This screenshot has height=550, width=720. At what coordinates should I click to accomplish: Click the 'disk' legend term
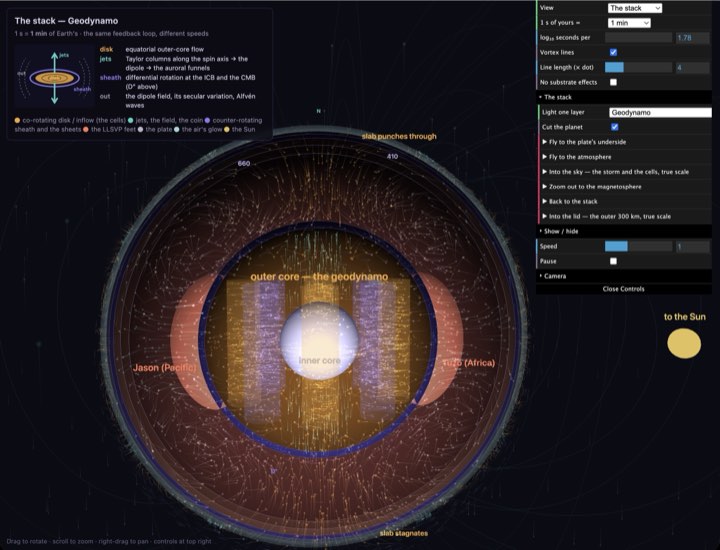pos(106,49)
